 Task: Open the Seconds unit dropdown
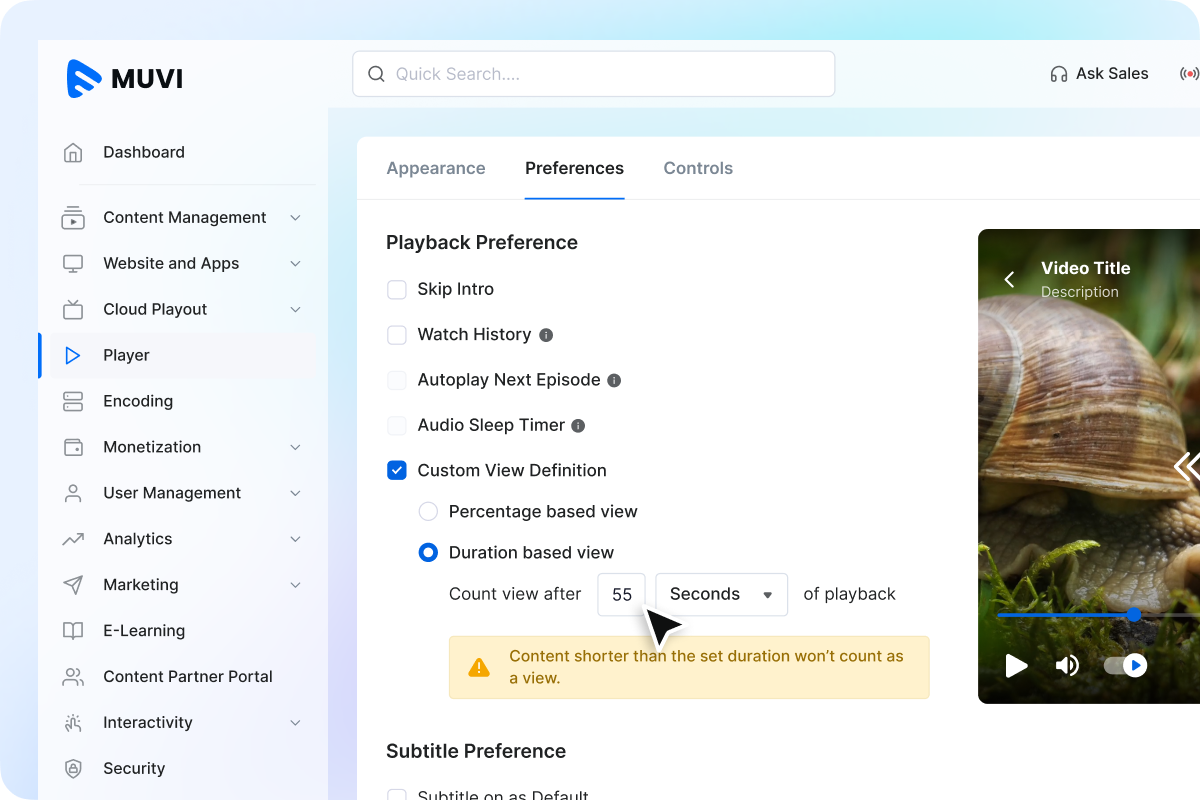721,594
